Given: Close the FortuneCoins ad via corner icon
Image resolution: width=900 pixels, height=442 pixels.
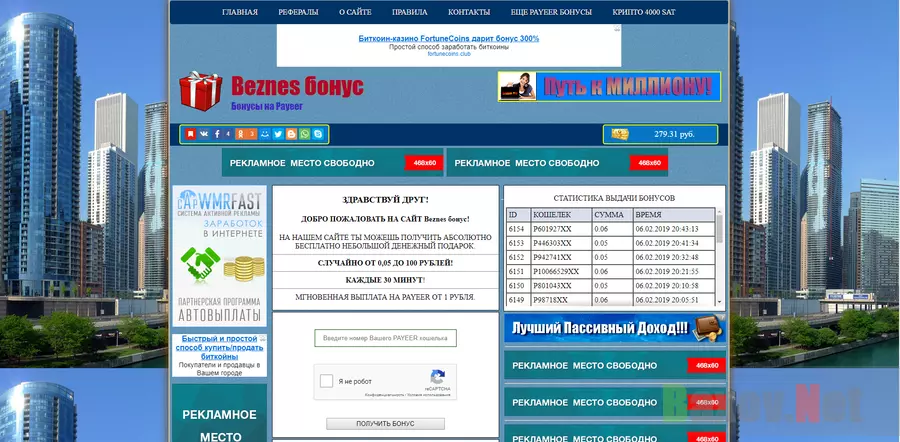Looking at the screenshot, I should tap(617, 28).
